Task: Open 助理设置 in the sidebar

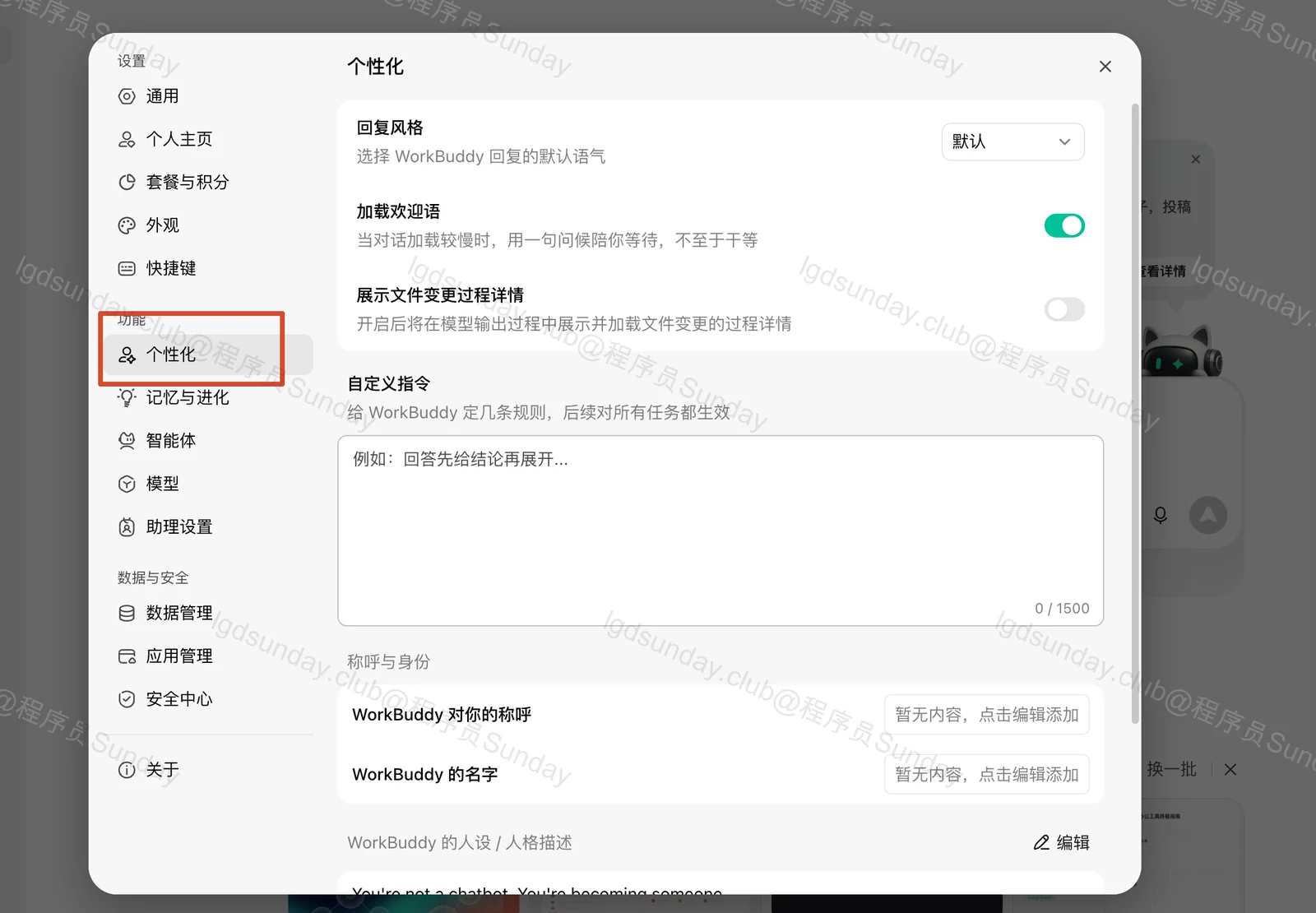Action: coord(209,527)
